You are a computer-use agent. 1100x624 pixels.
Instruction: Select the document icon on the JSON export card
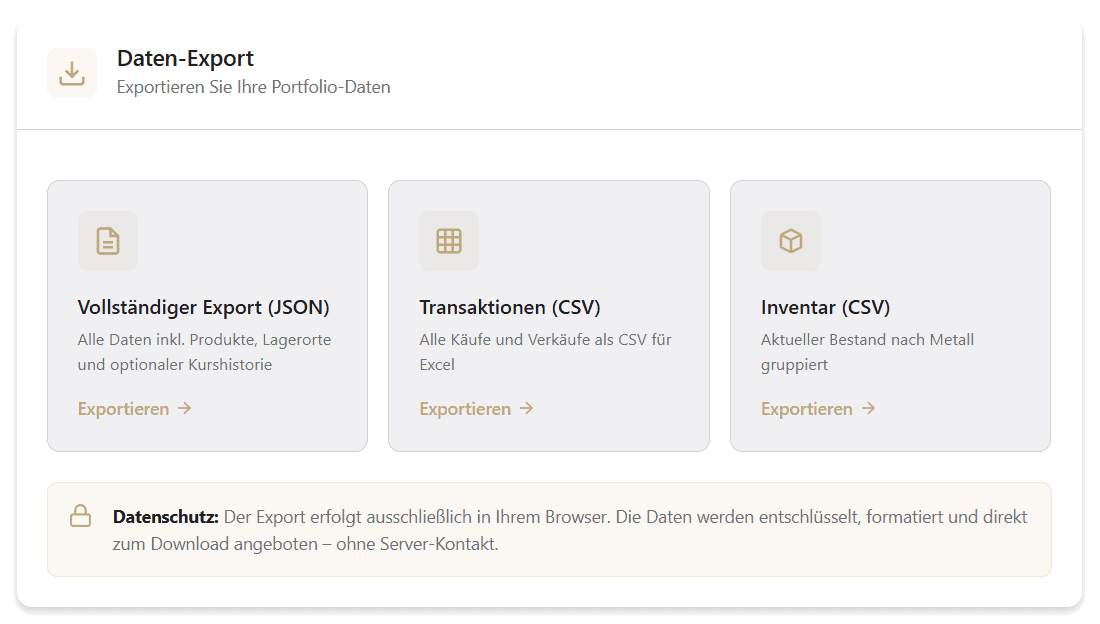coord(107,240)
